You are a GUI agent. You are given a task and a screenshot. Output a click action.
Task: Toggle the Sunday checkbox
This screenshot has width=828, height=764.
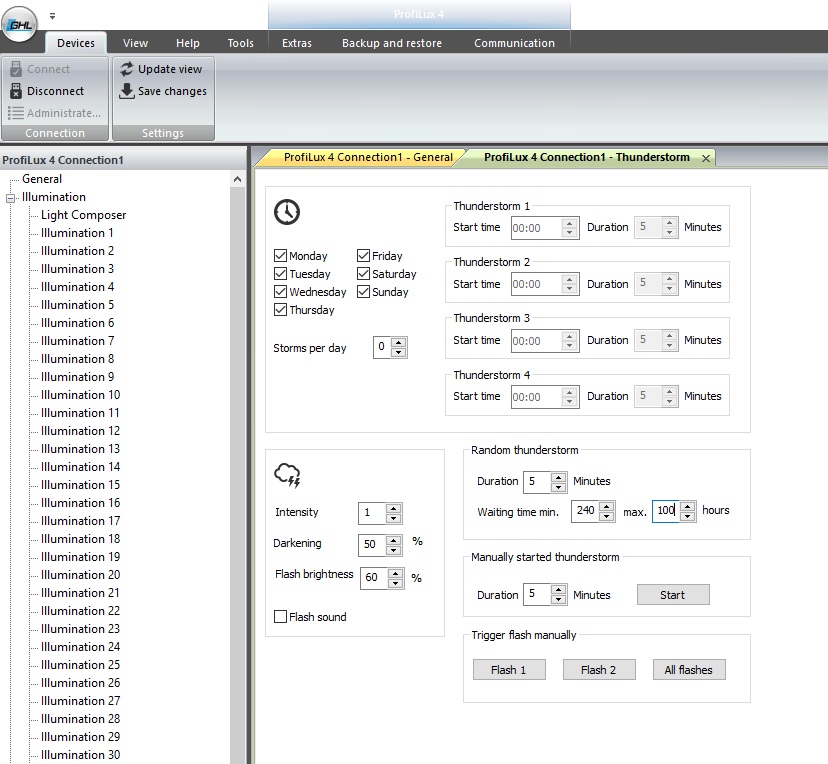[363, 292]
